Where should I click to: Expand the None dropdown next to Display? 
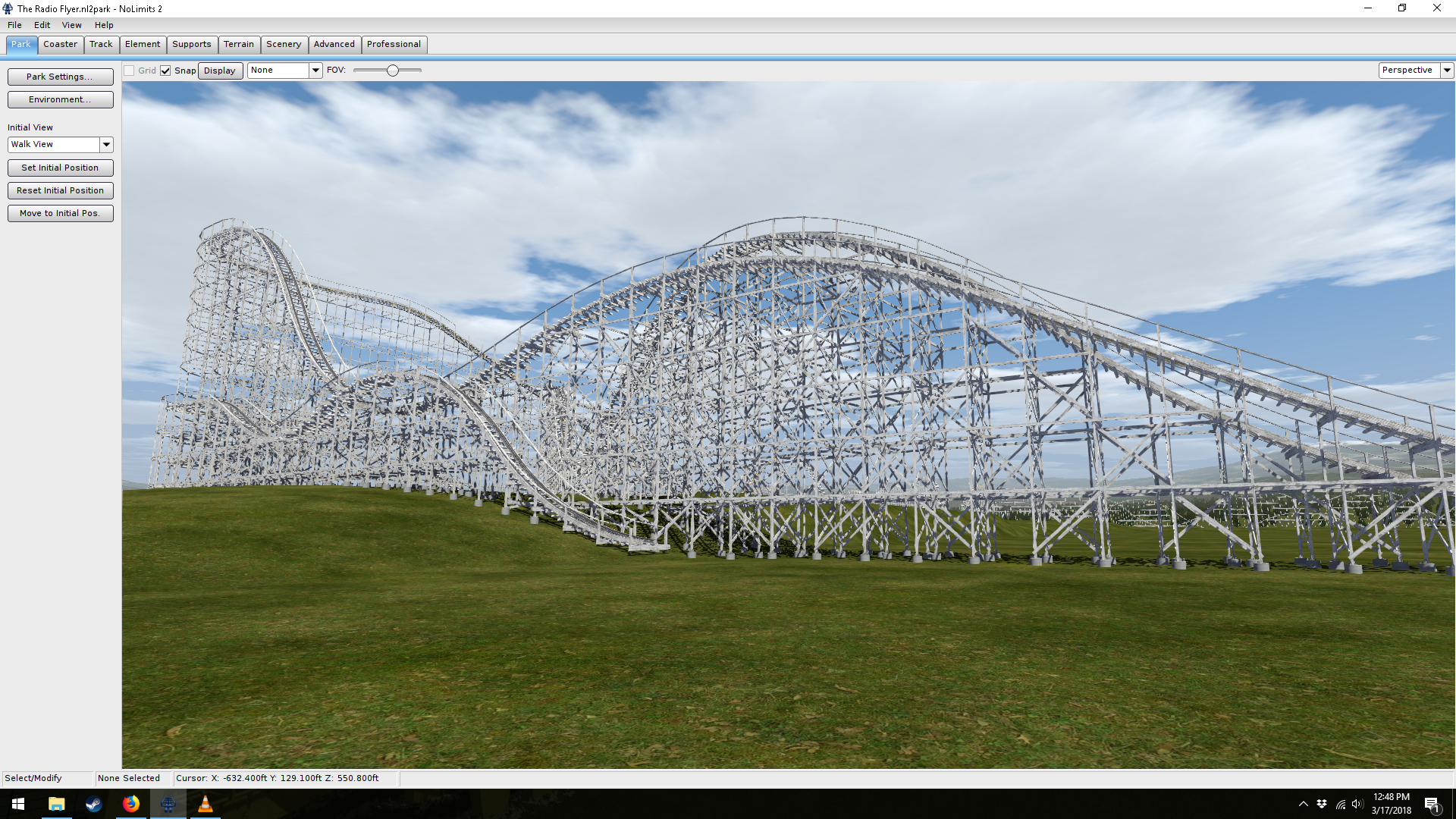[x=315, y=70]
